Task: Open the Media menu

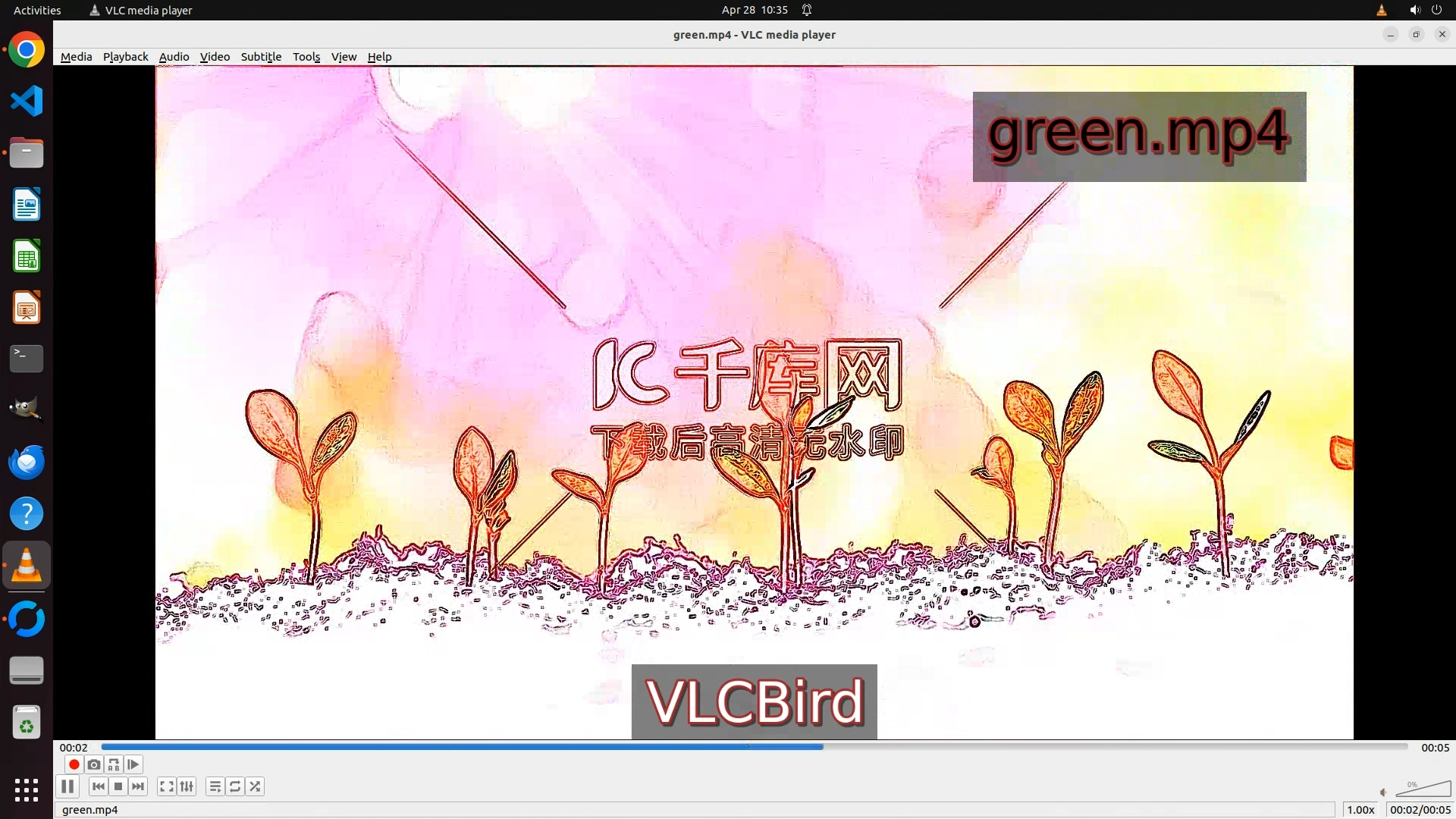Action: [76, 57]
